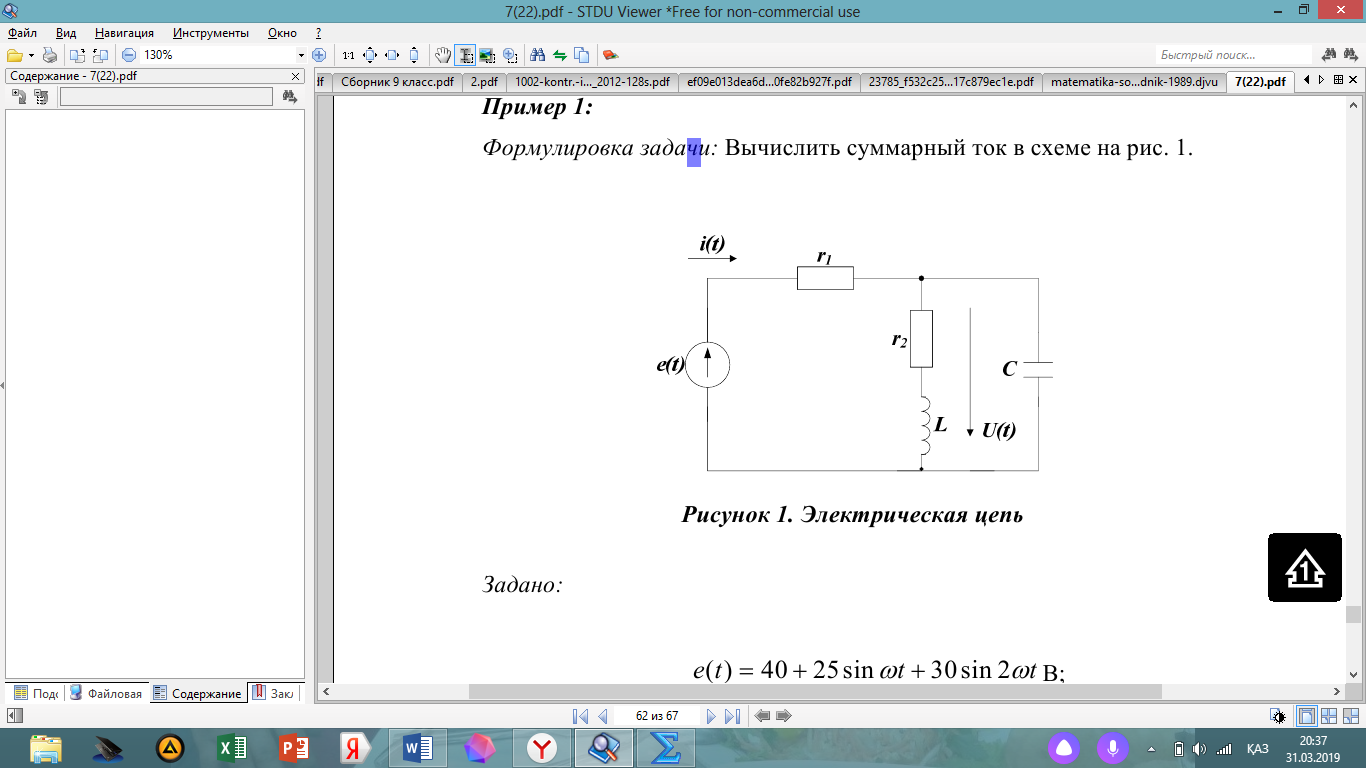The image size is (1366, 768).
Task: Click the zoom-out minus button
Action: (128, 55)
